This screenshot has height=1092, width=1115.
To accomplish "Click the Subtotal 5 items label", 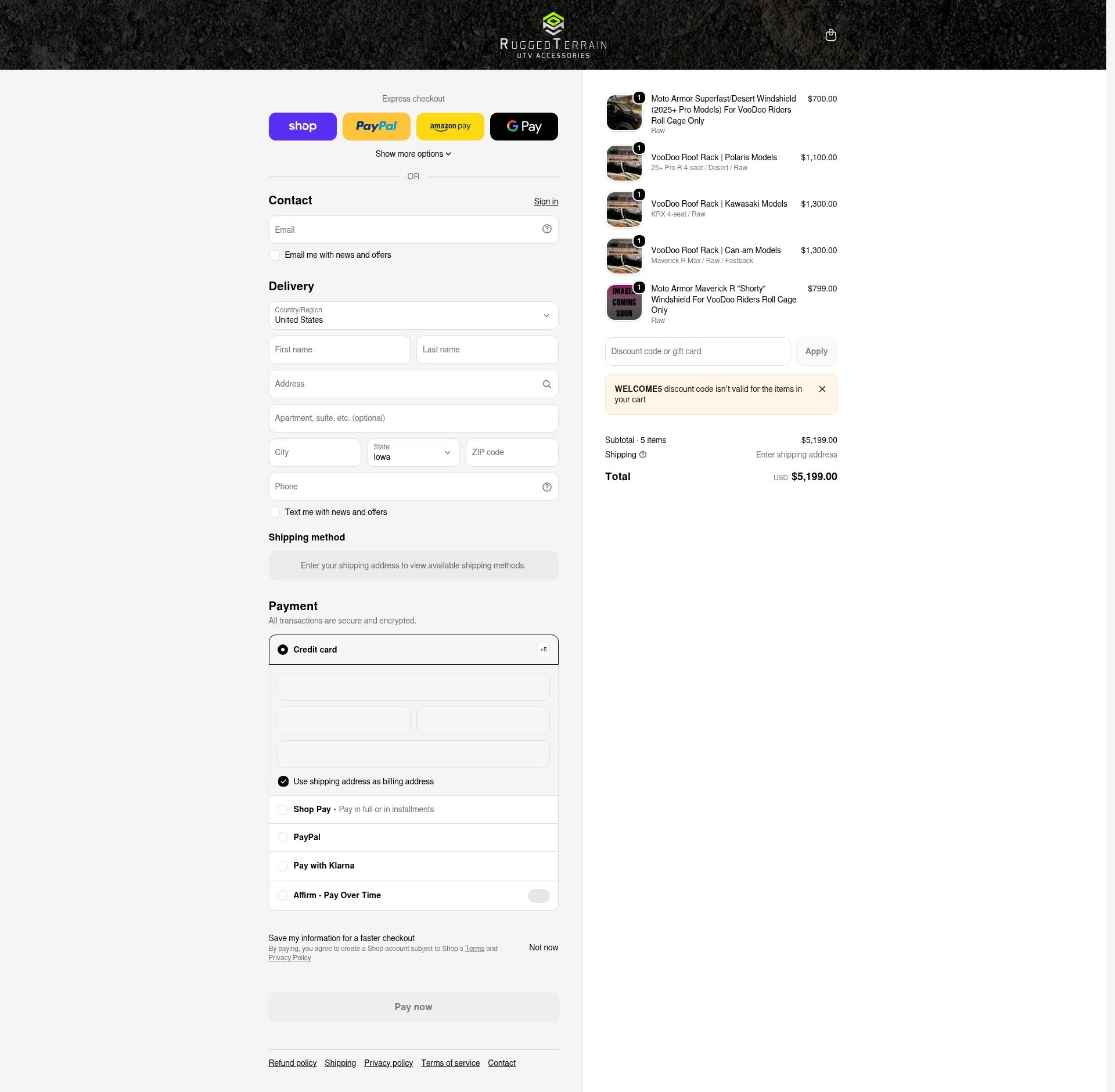I will pyautogui.click(x=635, y=441).
